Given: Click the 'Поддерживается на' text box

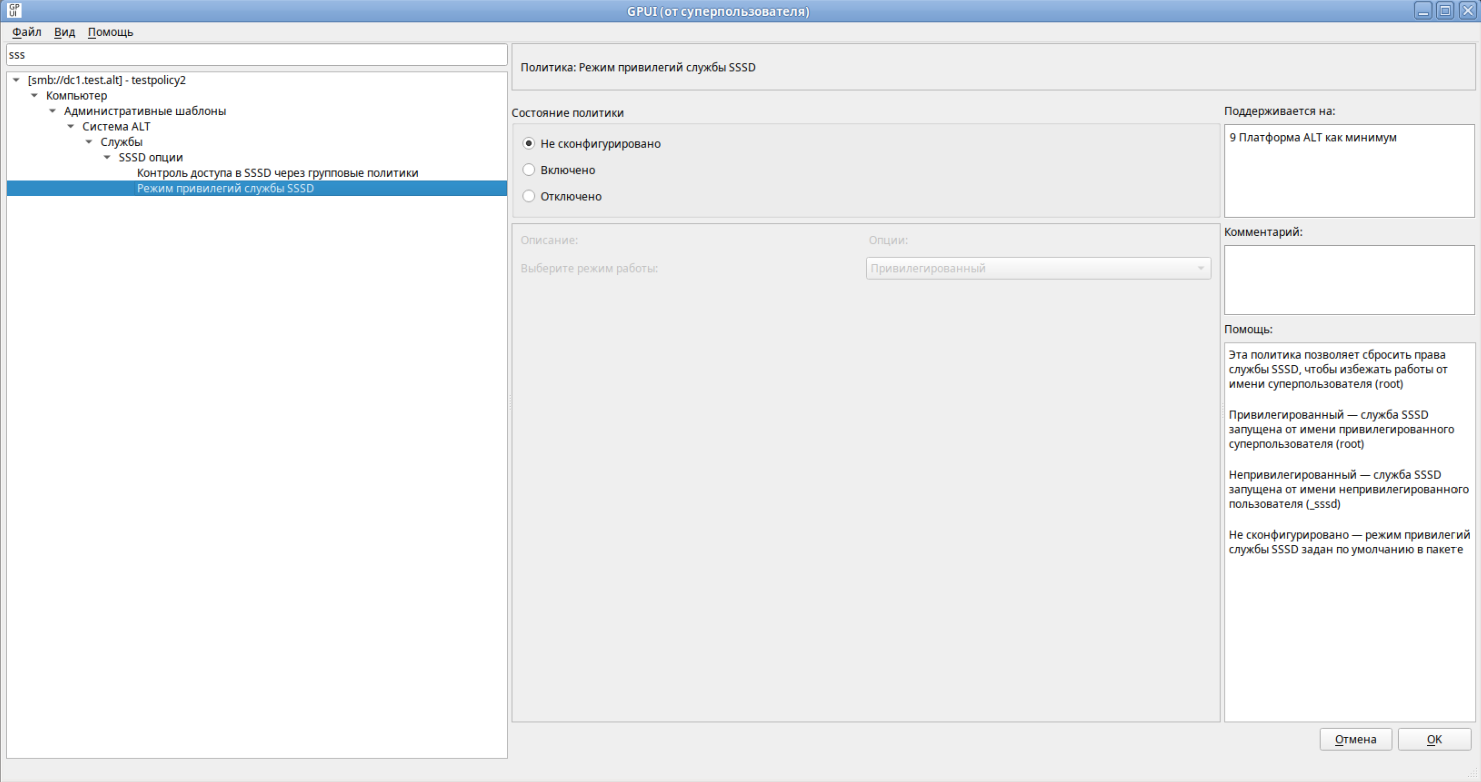Looking at the screenshot, I should point(1349,171).
